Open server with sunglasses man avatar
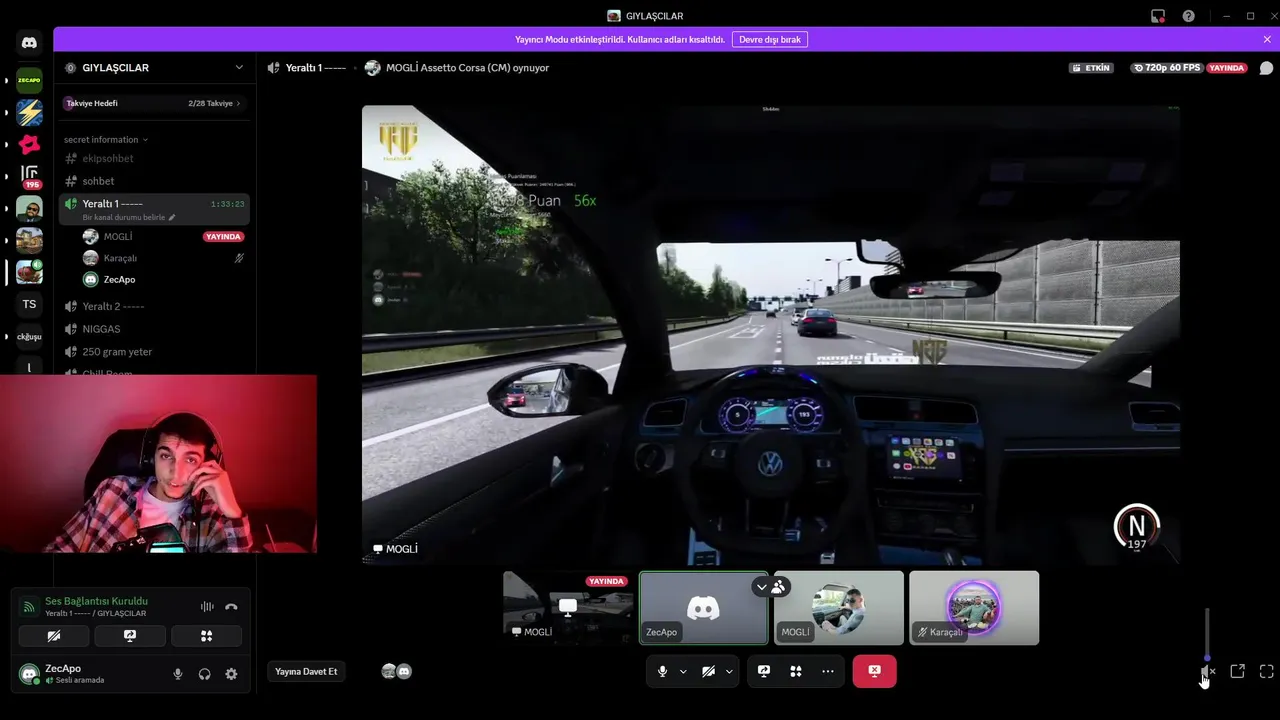 point(29,208)
